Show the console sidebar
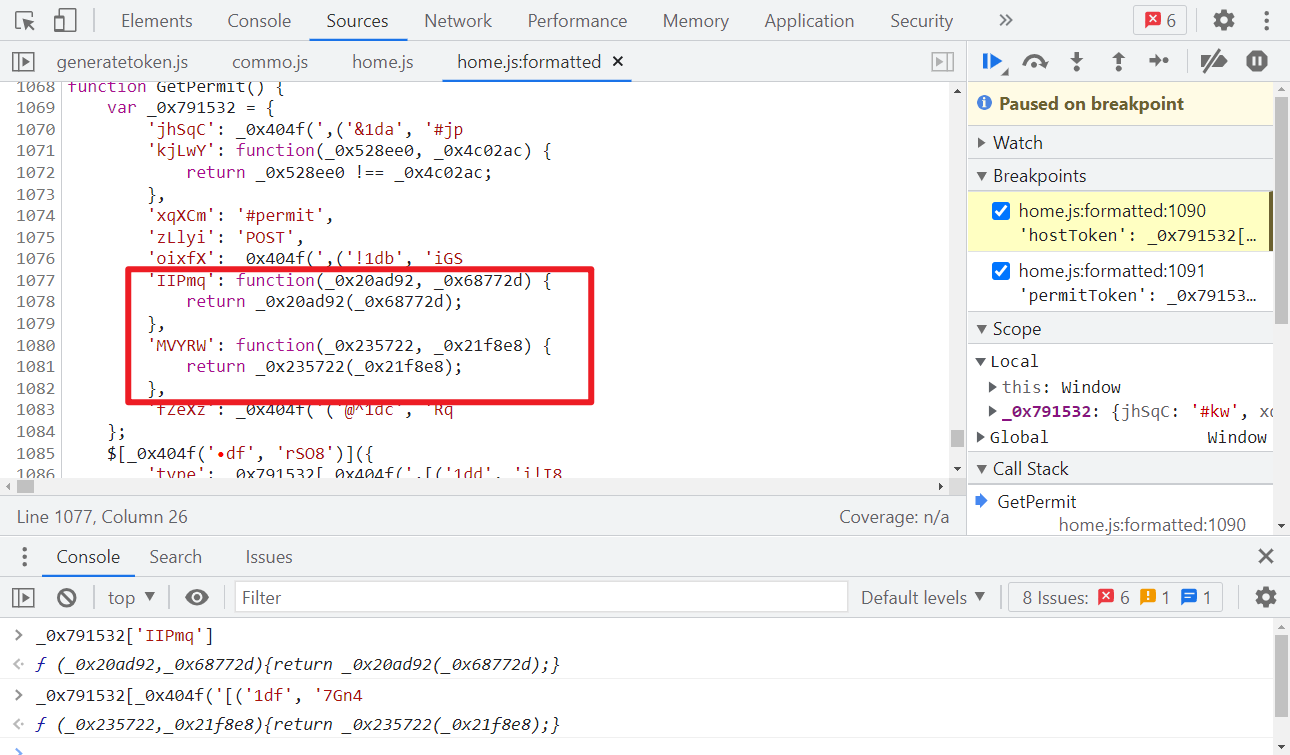1290x755 pixels. [x=23, y=598]
